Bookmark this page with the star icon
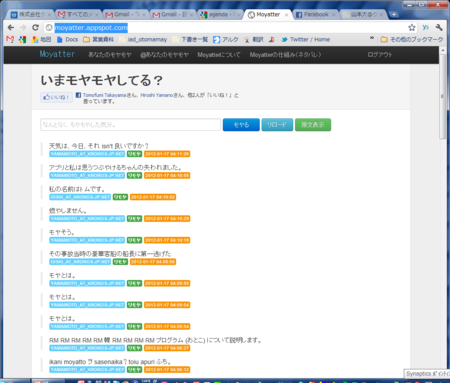The width and height of the screenshot is (450, 383). pyautogui.click(x=412, y=28)
